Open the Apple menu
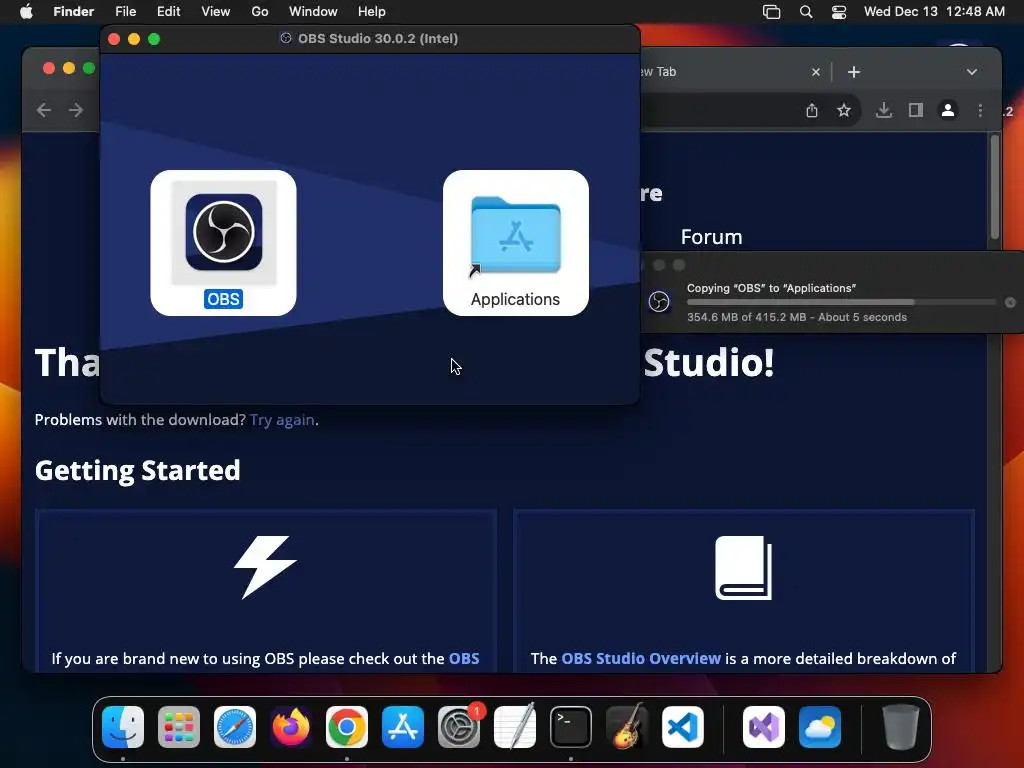This screenshot has height=768, width=1024. click(x=26, y=12)
